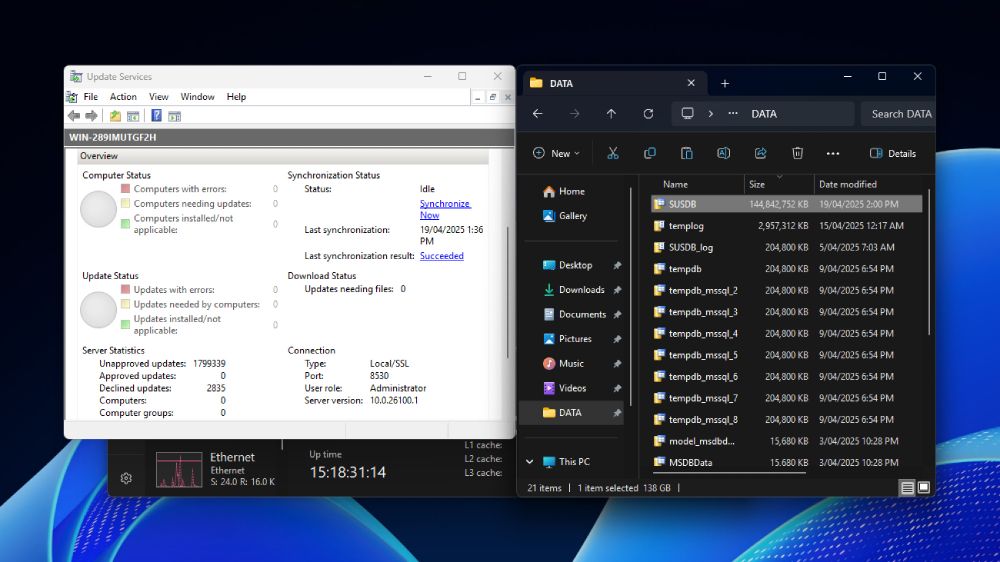Select tempdb_mssql_8 file

click(786, 420)
